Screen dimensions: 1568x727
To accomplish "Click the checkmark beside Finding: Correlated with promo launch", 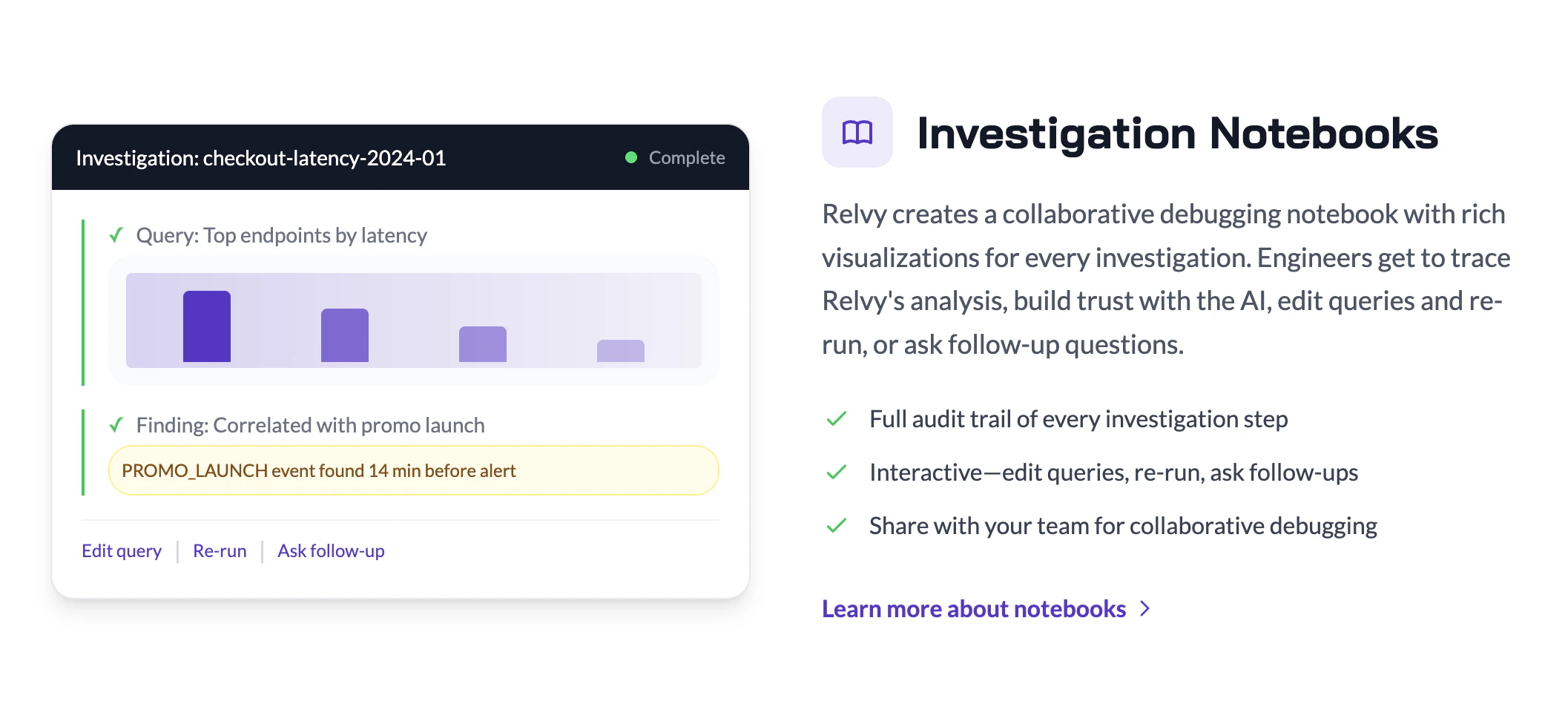I will point(115,424).
